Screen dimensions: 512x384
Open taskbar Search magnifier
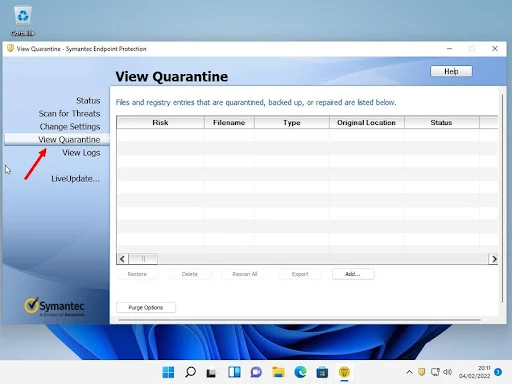pyautogui.click(x=190, y=372)
